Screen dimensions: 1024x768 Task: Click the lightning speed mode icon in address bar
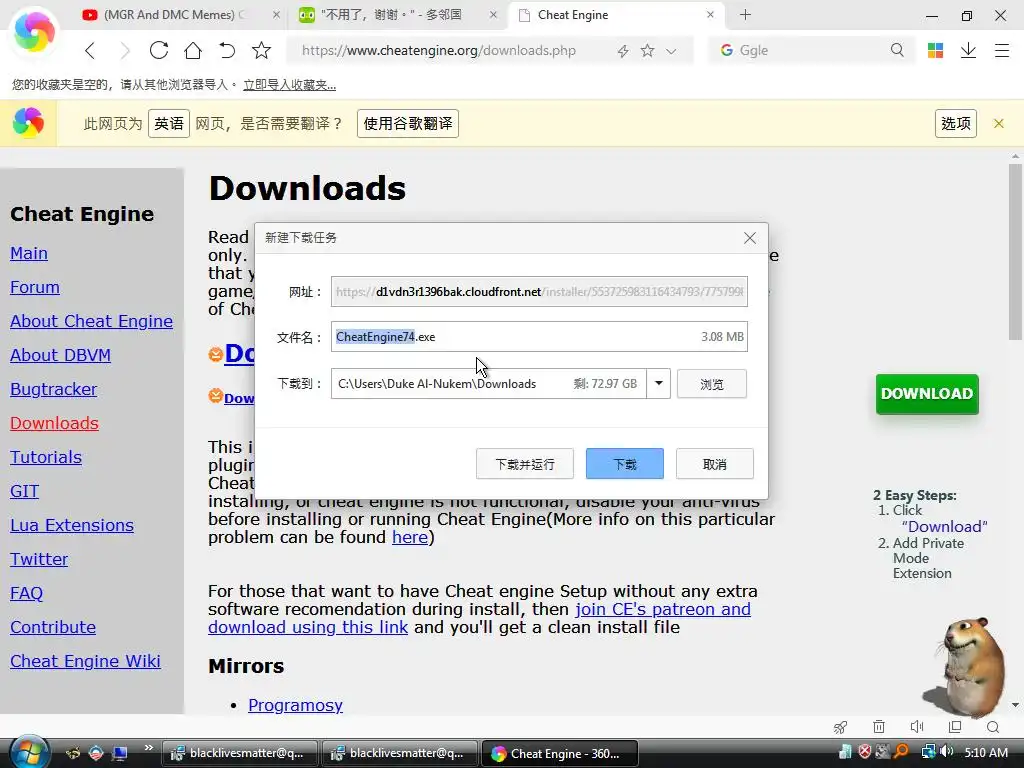pyautogui.click(x=623, y=51)
